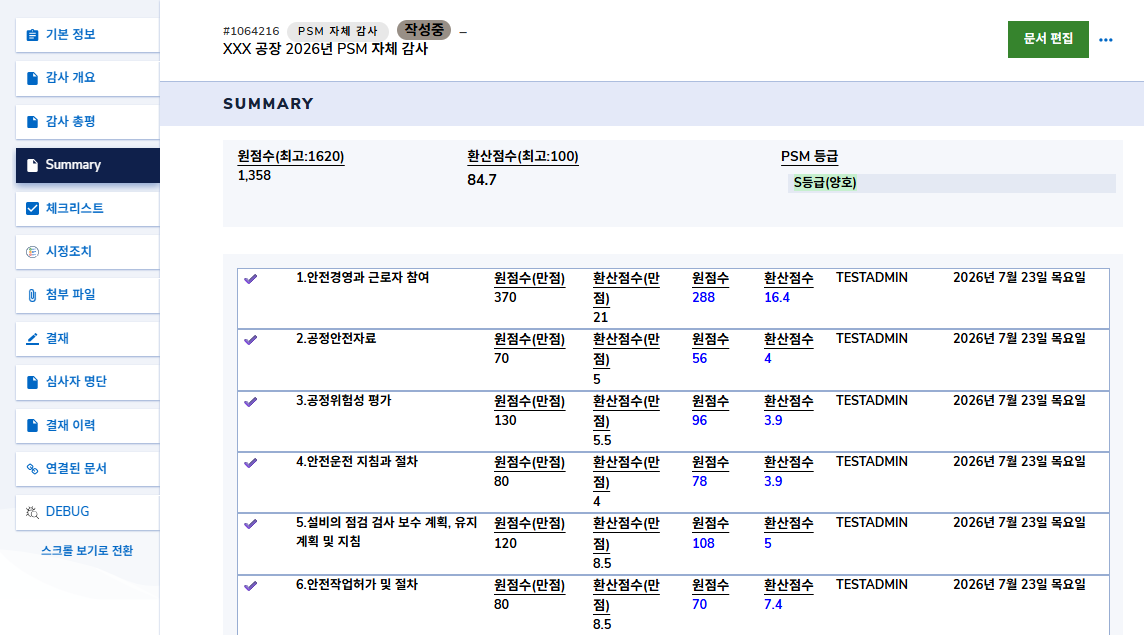1144x635 pixels.
Task: Click the 심사자 명단 document icon
Action: pos(32,382)
